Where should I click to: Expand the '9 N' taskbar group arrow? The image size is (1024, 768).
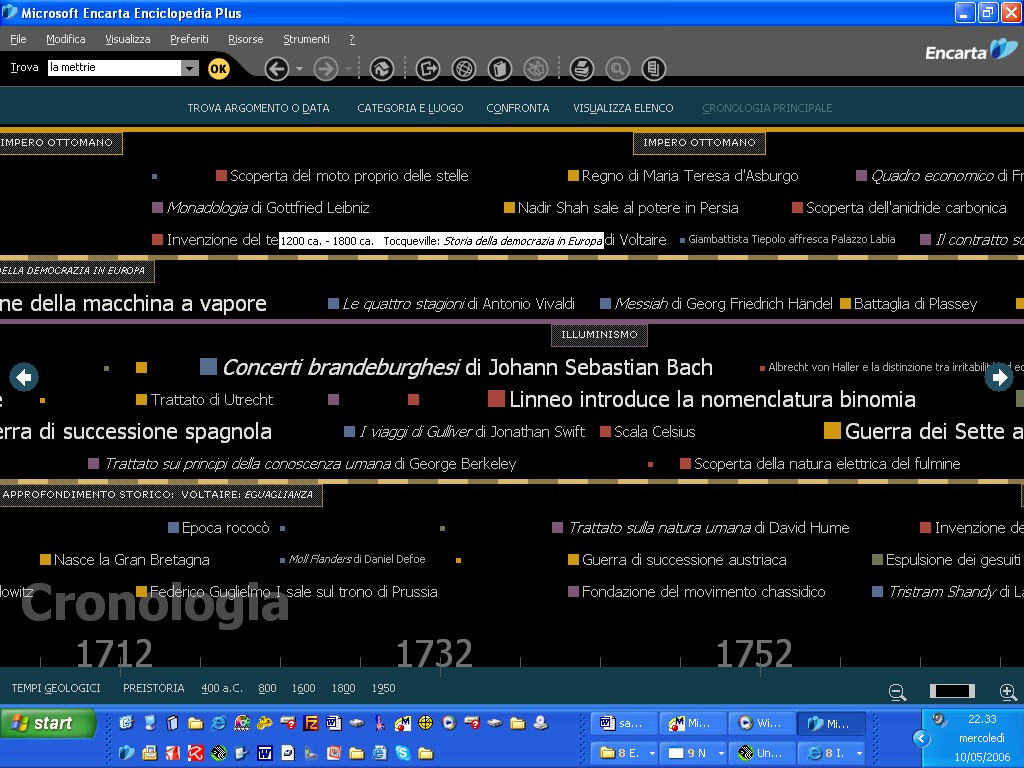coord(721,753)
